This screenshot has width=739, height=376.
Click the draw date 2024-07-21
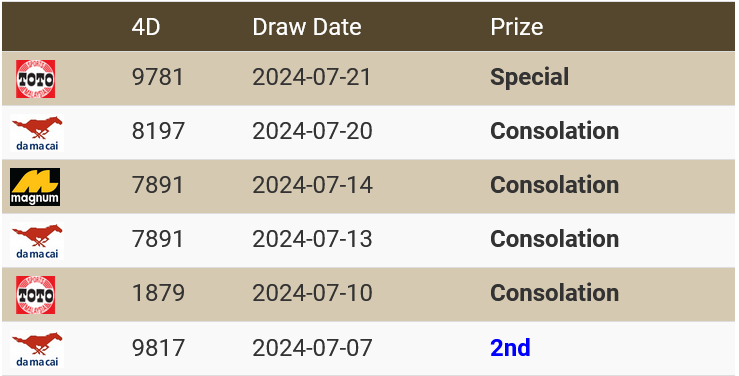pos(312,77)
